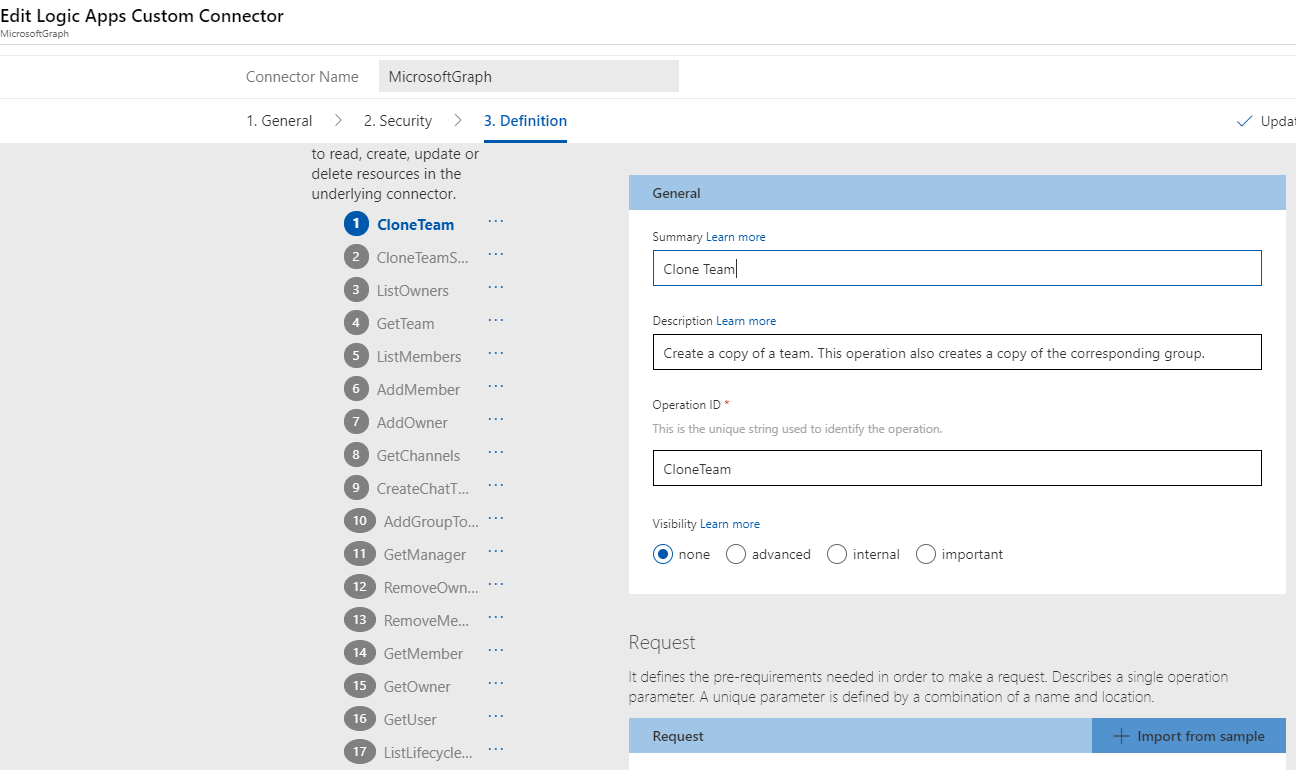Viewport: 1296px width, 770px height.
Task: Open the GetChannels action ellipsis menu
Action: click(496, 453)
